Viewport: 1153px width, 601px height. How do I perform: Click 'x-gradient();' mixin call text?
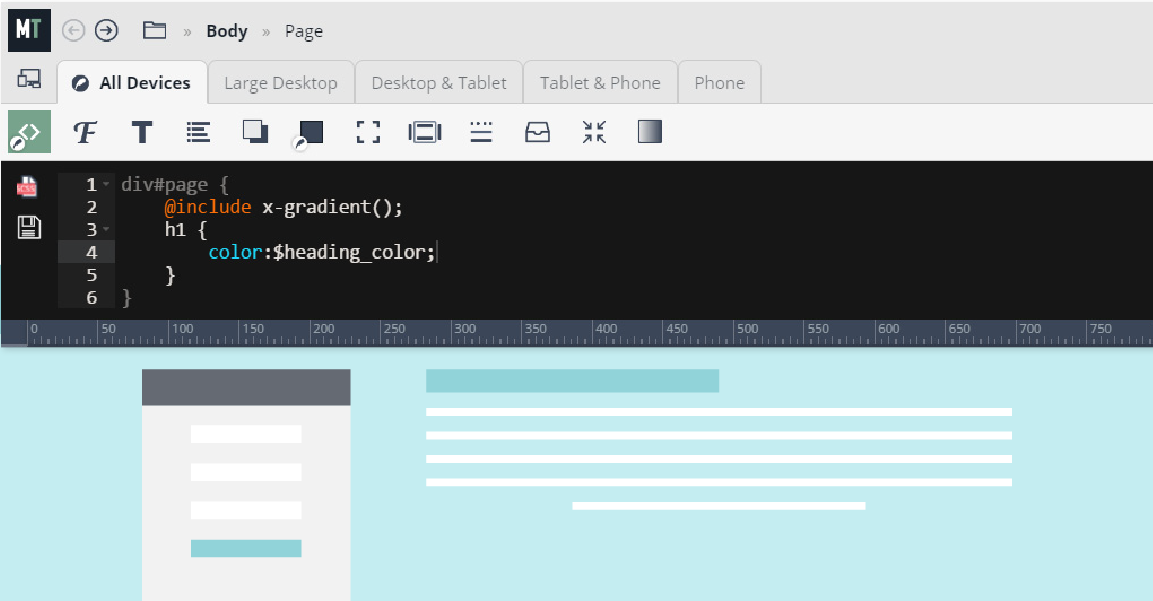click(x=332, y=207)
